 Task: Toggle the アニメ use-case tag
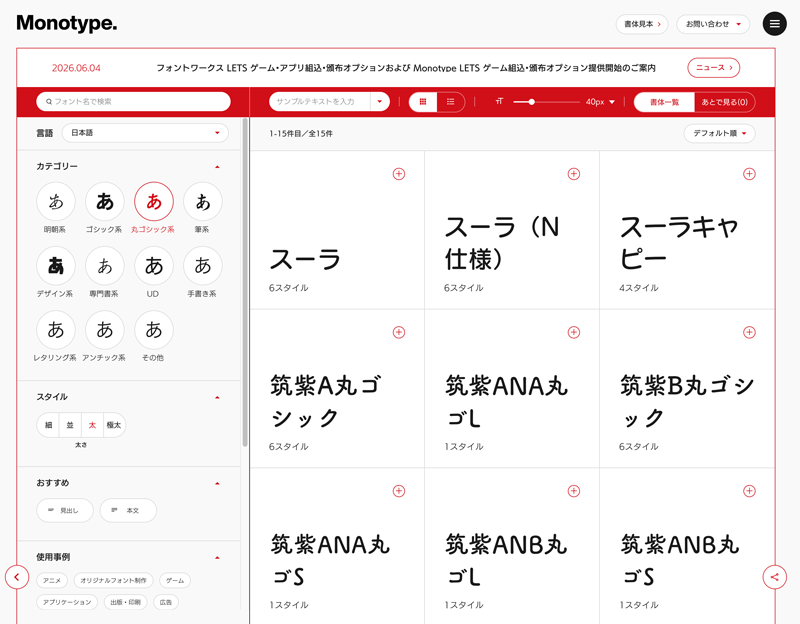click(x=52, y=580)
